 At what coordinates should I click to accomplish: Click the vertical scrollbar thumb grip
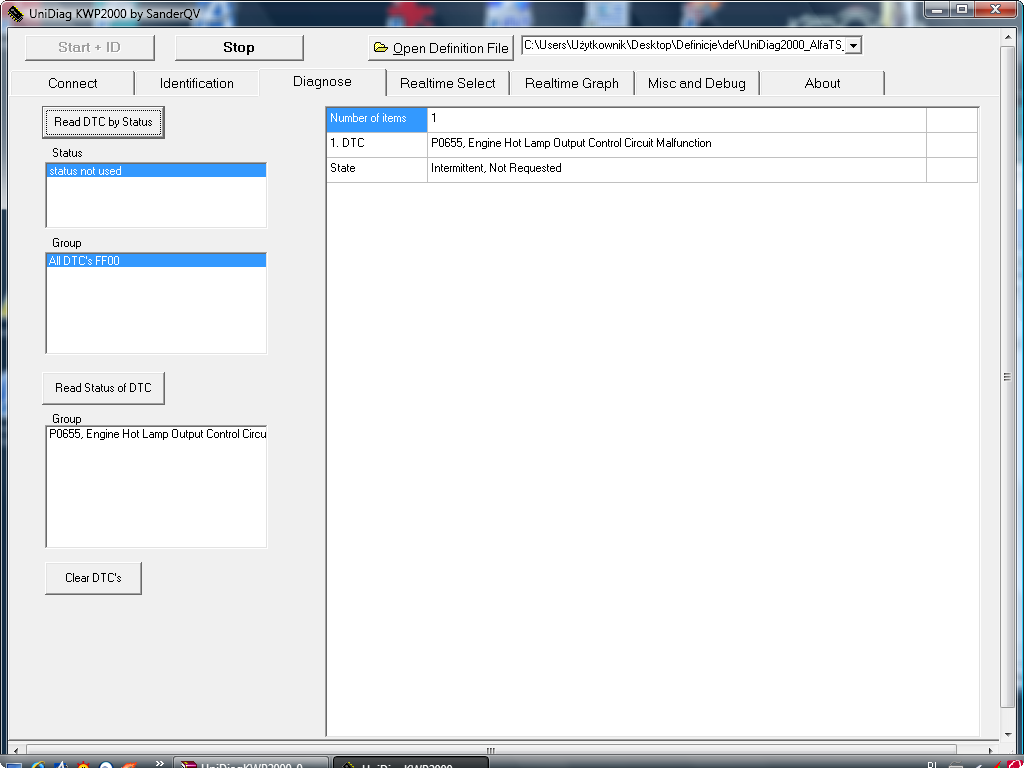click(x=1008, y=376)
